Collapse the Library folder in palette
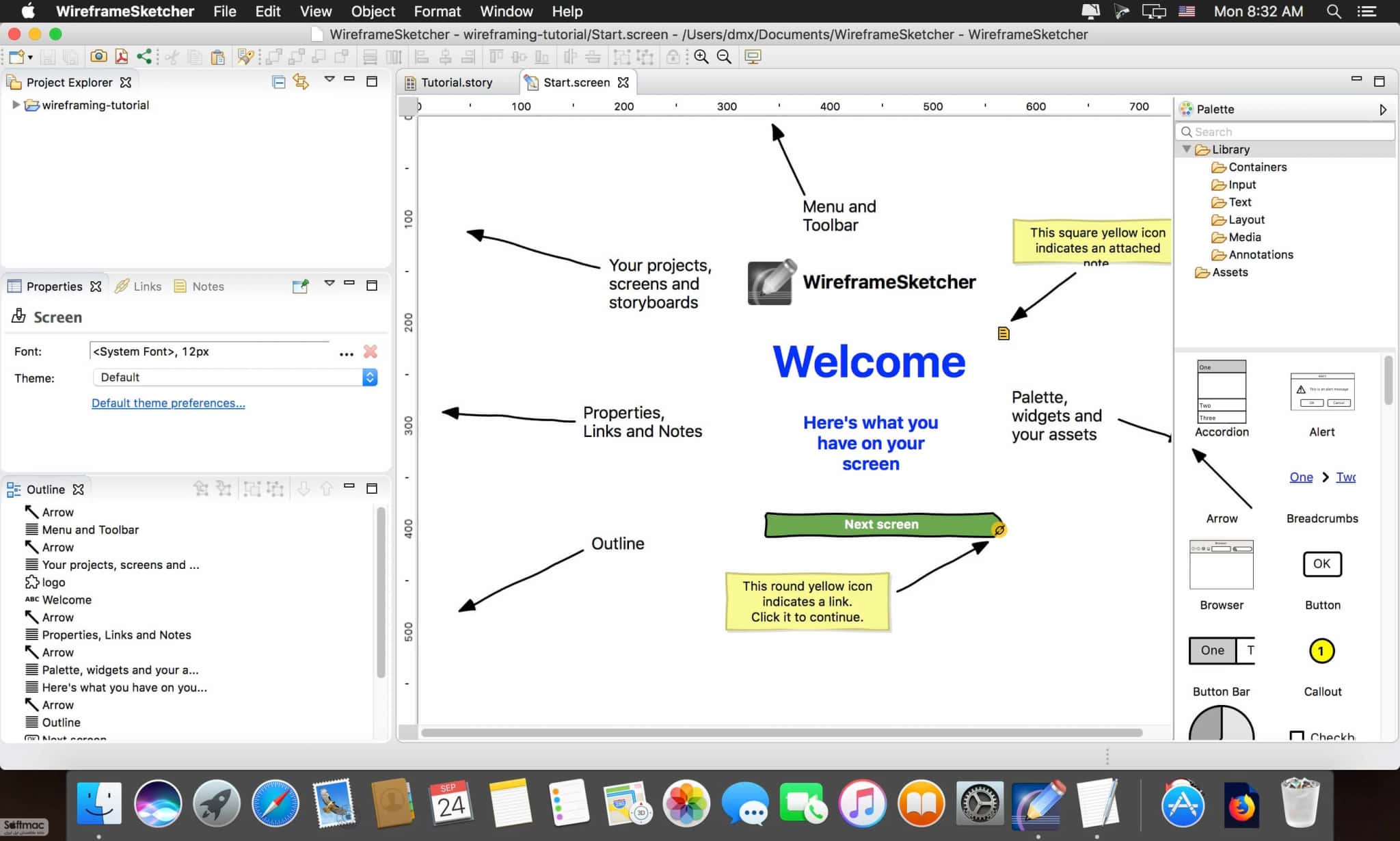The image size is (1400, 841). (1187, 149)
